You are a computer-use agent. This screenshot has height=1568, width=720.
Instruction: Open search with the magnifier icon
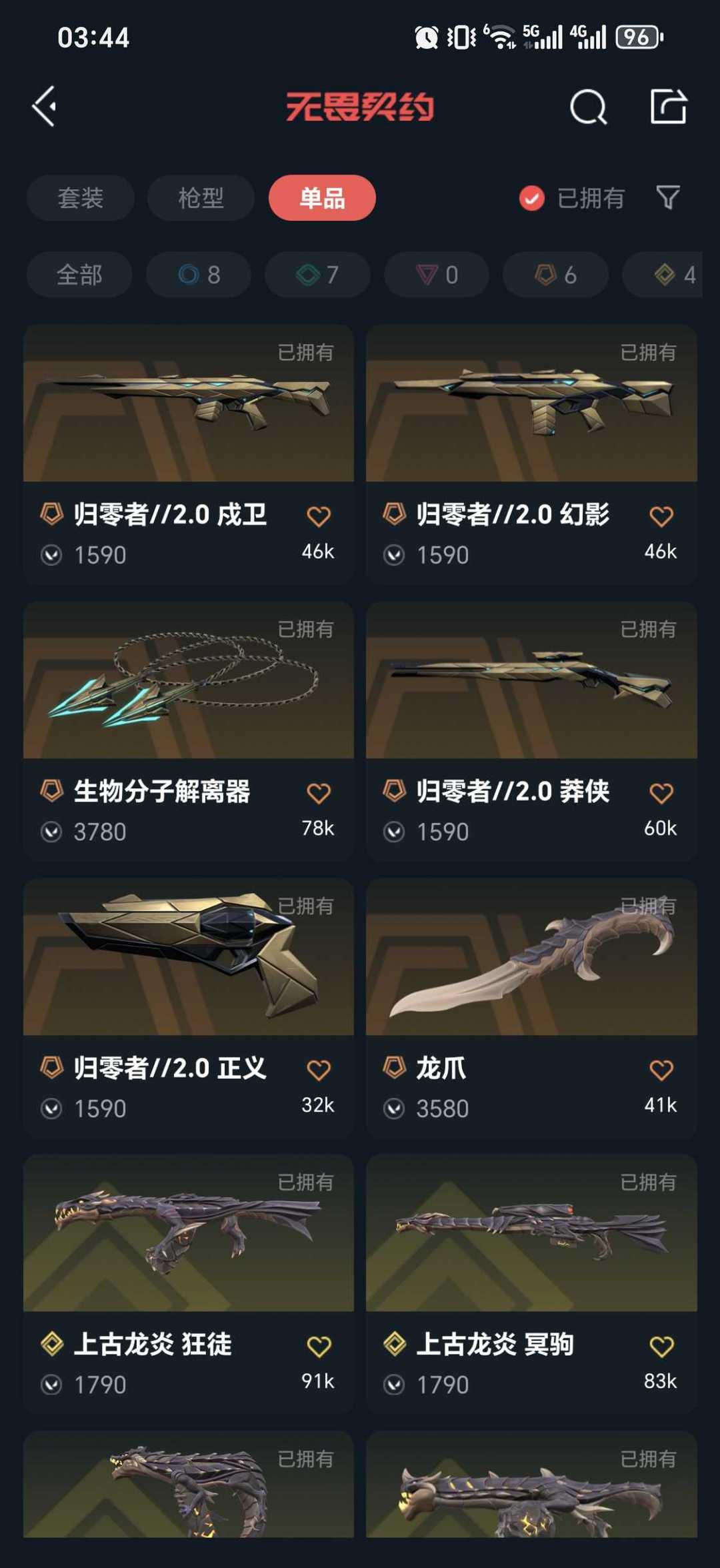tap(588, 107)
